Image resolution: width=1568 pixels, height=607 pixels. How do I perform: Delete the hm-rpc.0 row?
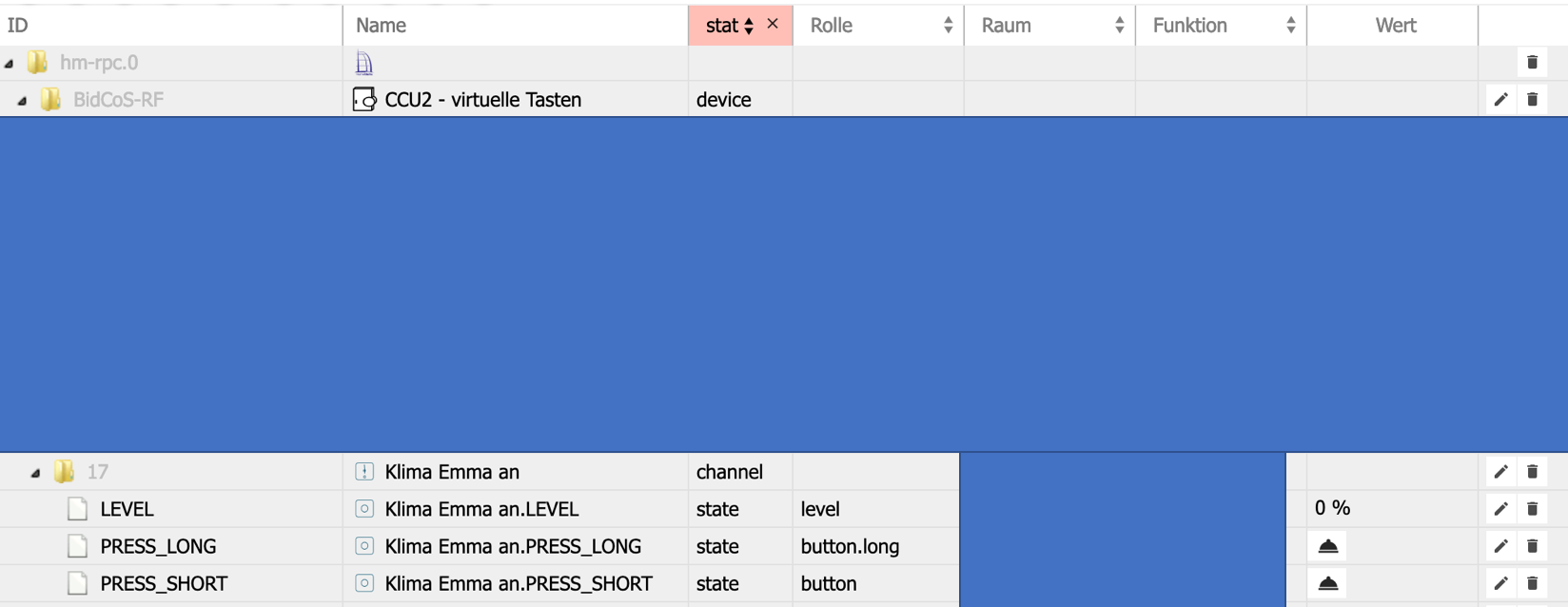(1532, 63)
